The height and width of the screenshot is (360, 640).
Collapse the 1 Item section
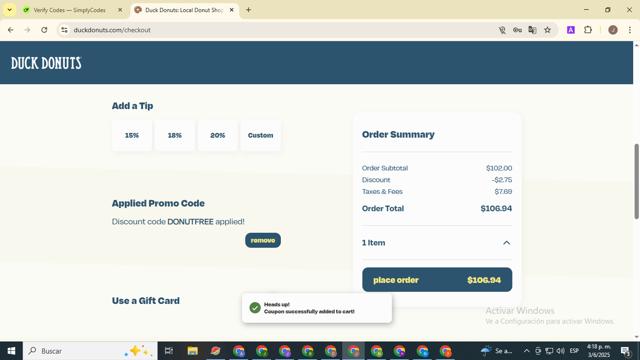(x=507, y=243)
